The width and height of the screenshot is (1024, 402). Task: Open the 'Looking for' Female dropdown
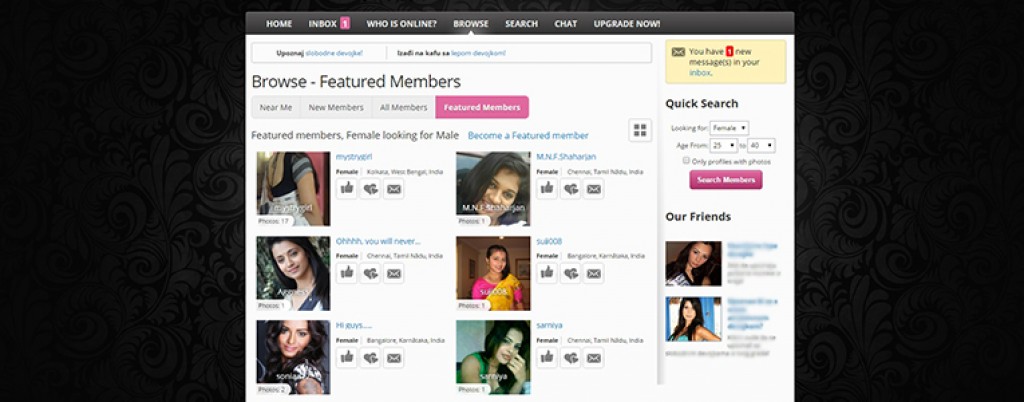pos(729,128)
